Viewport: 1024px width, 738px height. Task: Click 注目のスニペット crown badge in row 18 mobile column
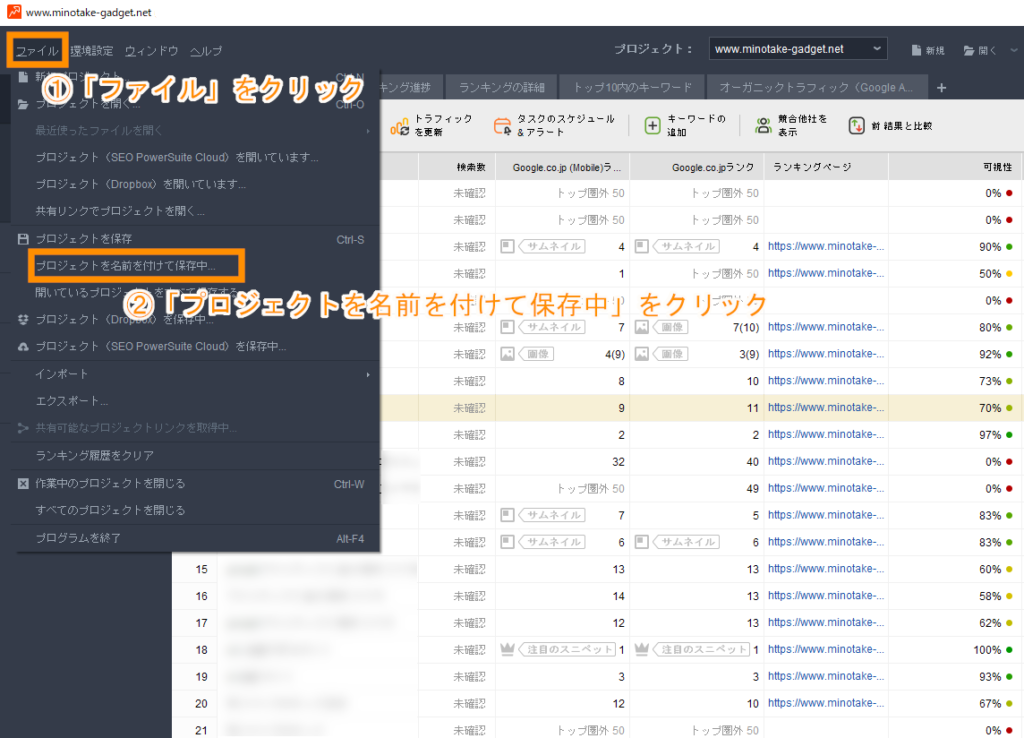[558, 650]
